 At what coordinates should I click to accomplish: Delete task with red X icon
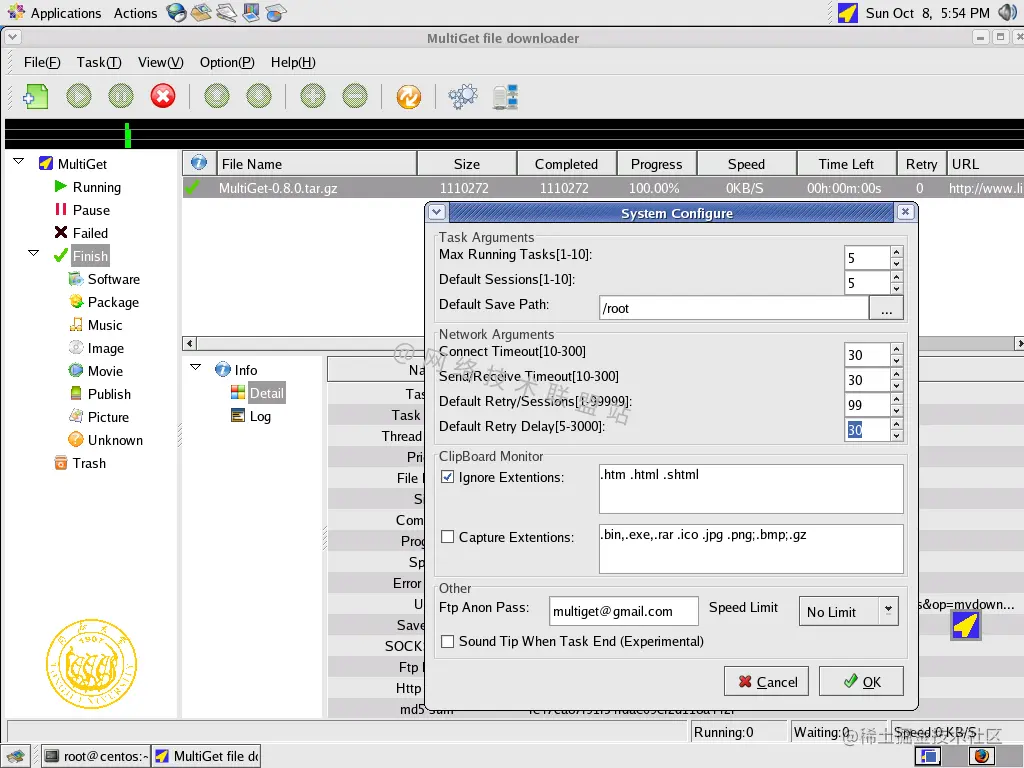click(163, 97)
